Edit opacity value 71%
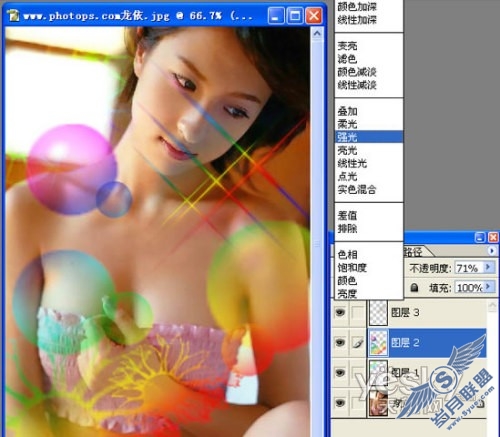Viewport: 500px width, 437px height. (x=469, y=268)
